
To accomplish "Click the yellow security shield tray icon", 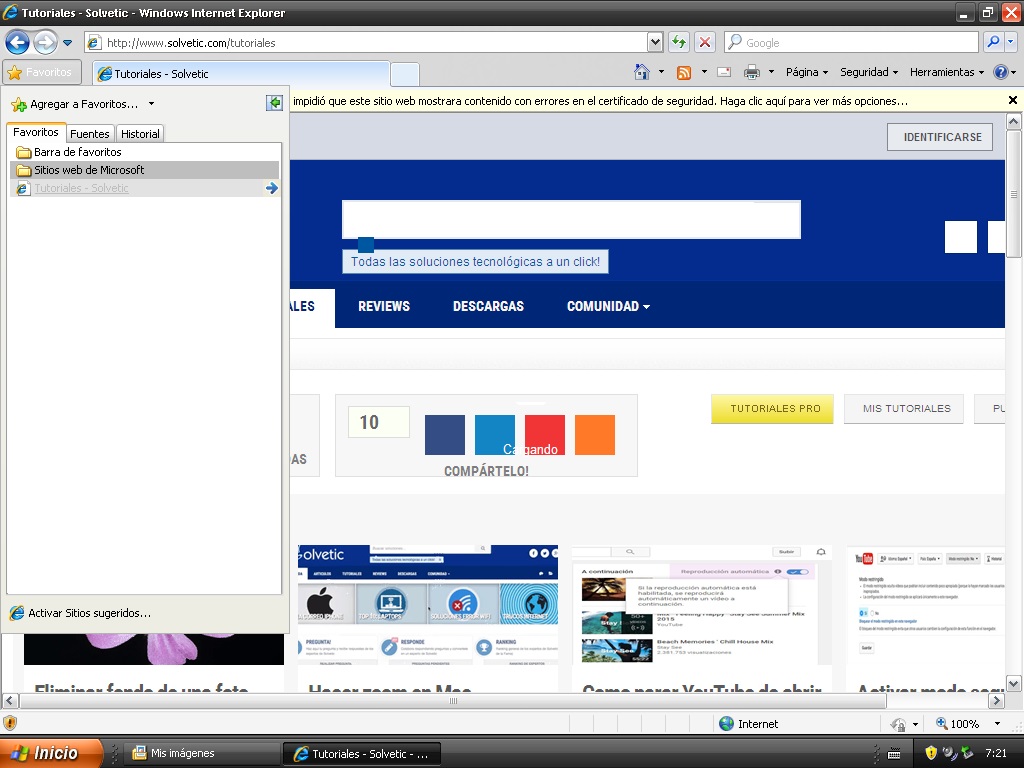I will tap(931, 753).
